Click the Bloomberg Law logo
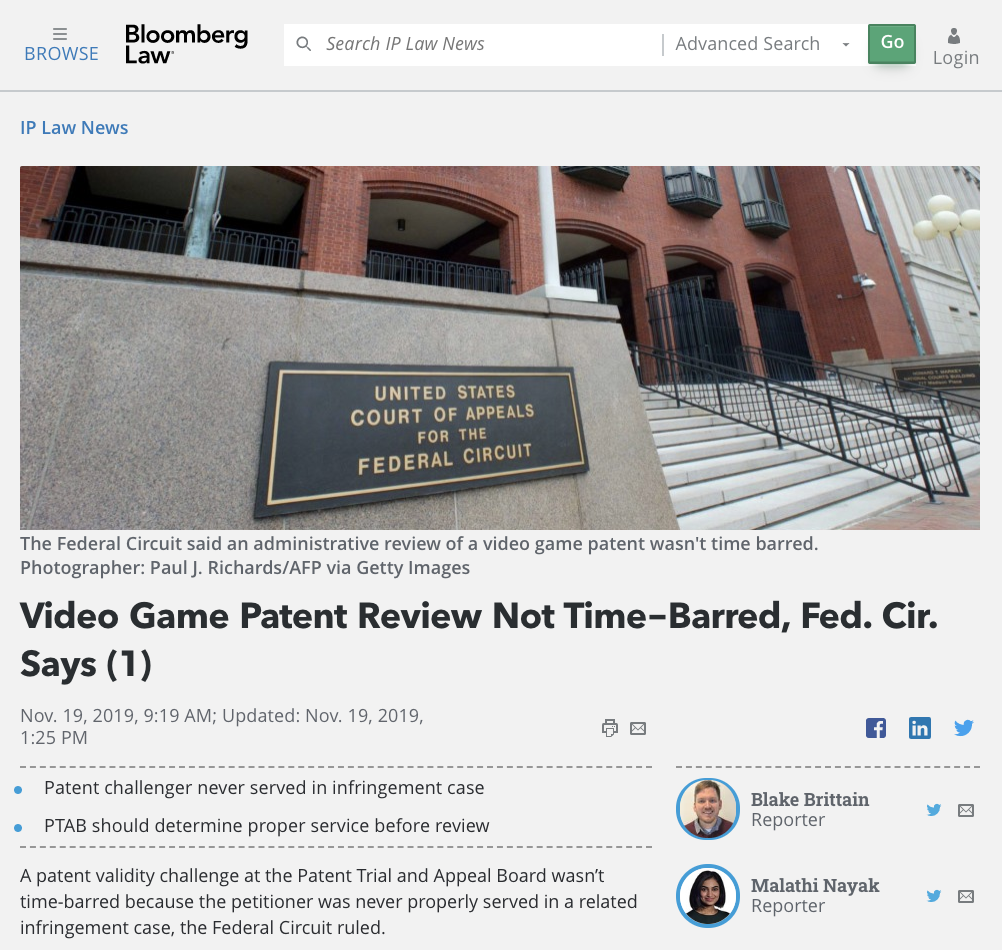This screenshot has width=1002, height=950. pyautogui.click(x=186, y=44)
